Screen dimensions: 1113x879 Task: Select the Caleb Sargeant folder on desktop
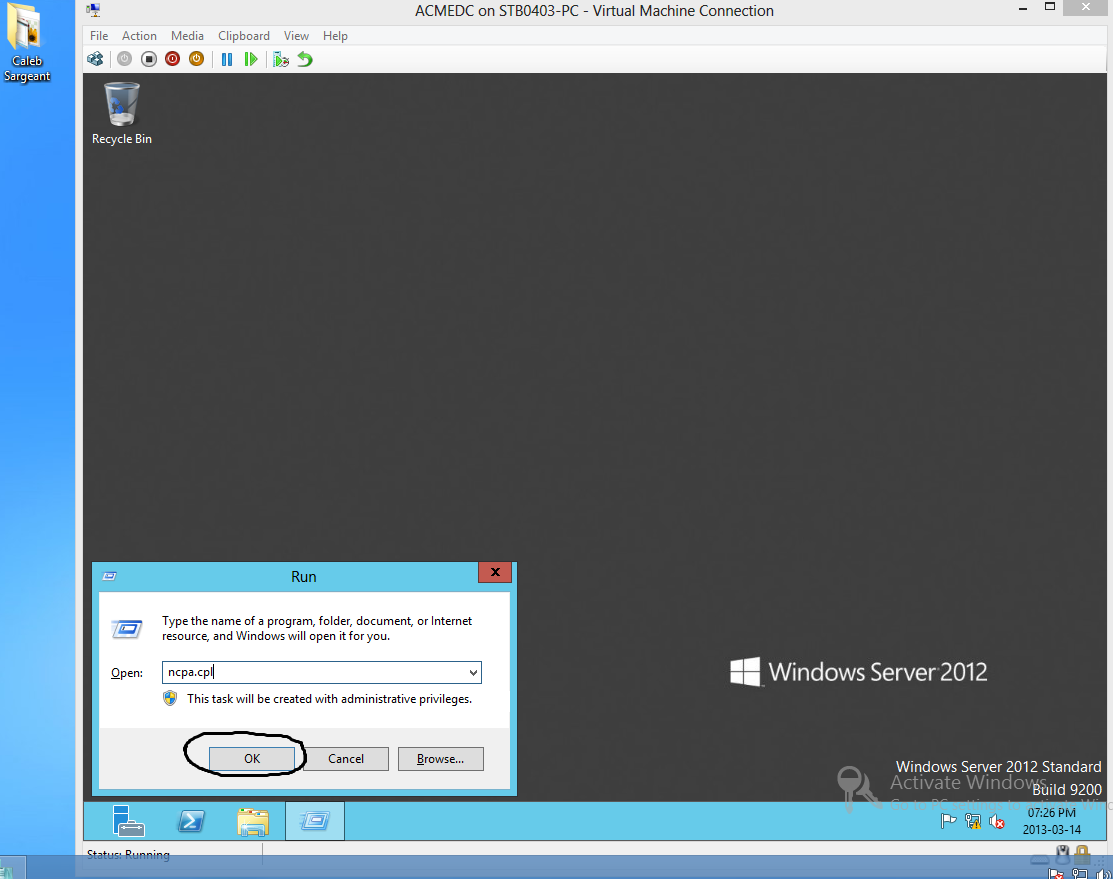point(27,43)
